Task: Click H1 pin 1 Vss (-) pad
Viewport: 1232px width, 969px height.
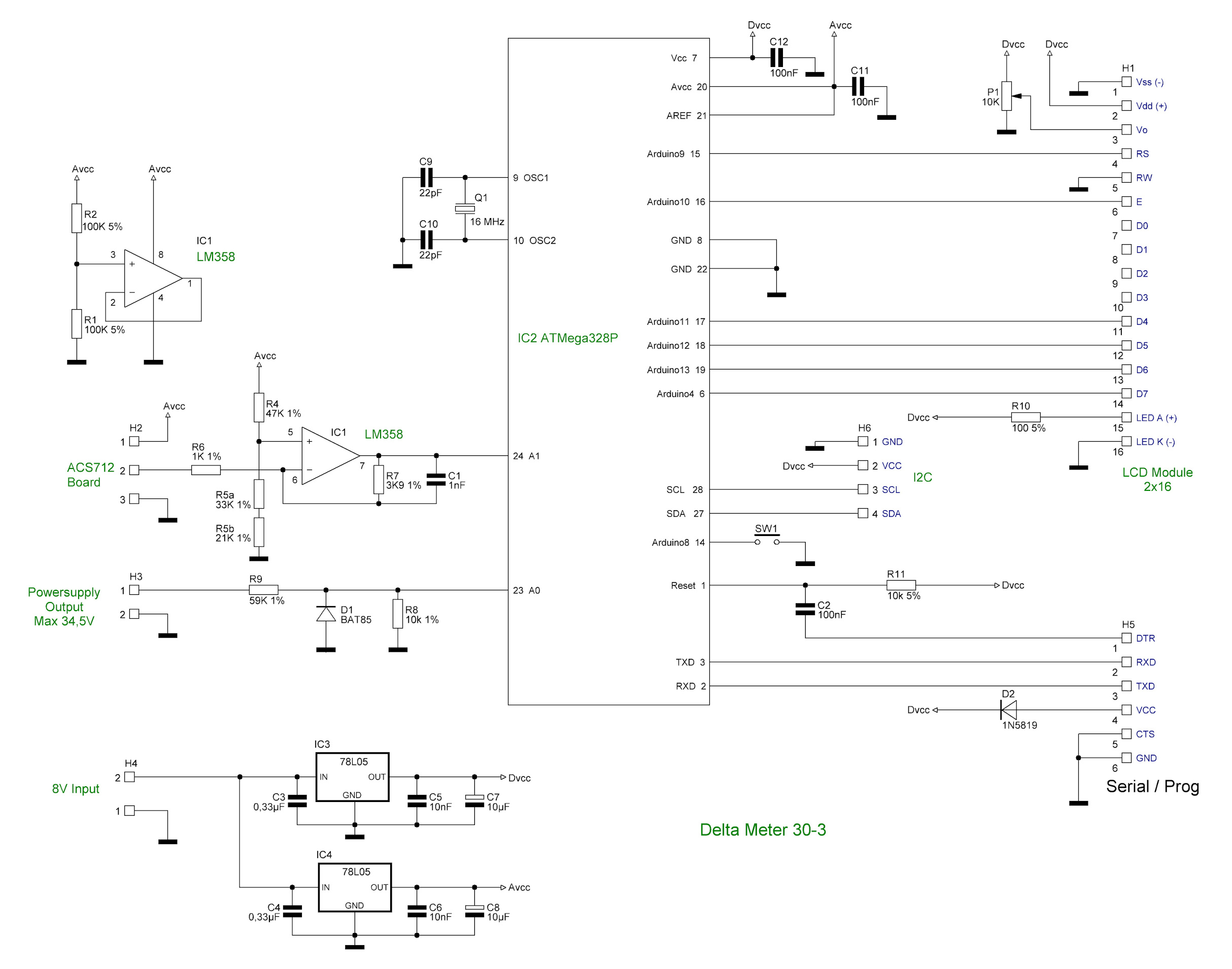Action: [x=1126, y=82]
